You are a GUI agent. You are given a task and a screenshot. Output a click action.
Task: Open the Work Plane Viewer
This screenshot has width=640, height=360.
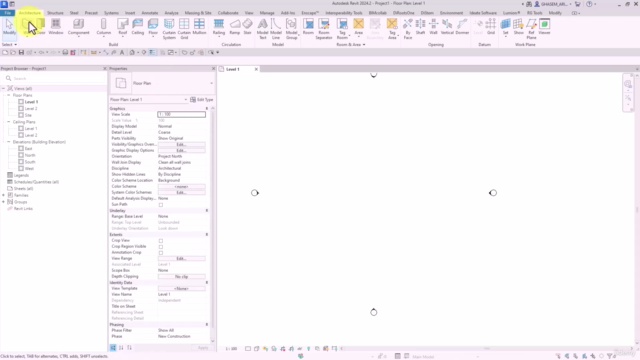(544, 27)
